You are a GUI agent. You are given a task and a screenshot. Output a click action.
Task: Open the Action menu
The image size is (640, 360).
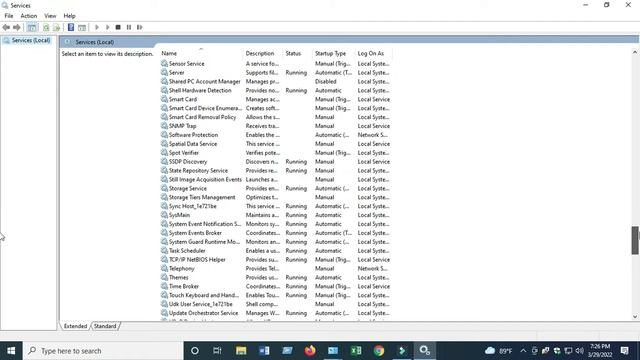coord(29,16)
